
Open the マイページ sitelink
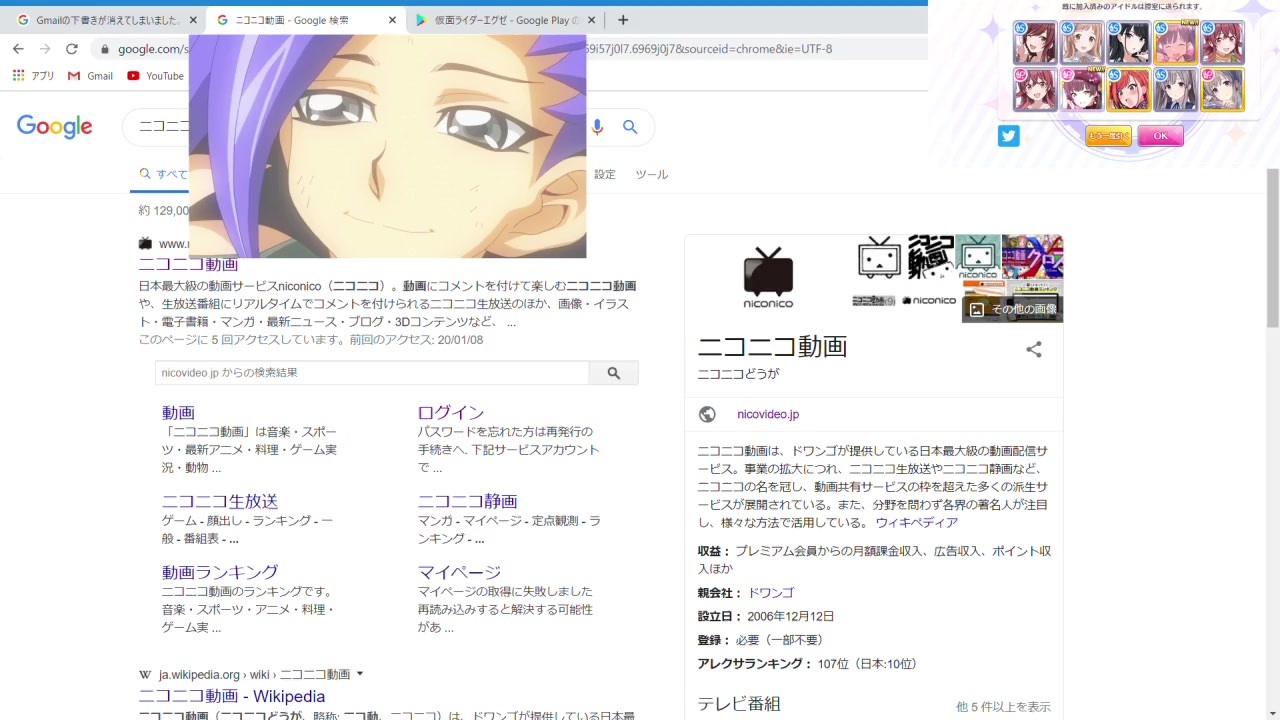[x=459, y=572]
